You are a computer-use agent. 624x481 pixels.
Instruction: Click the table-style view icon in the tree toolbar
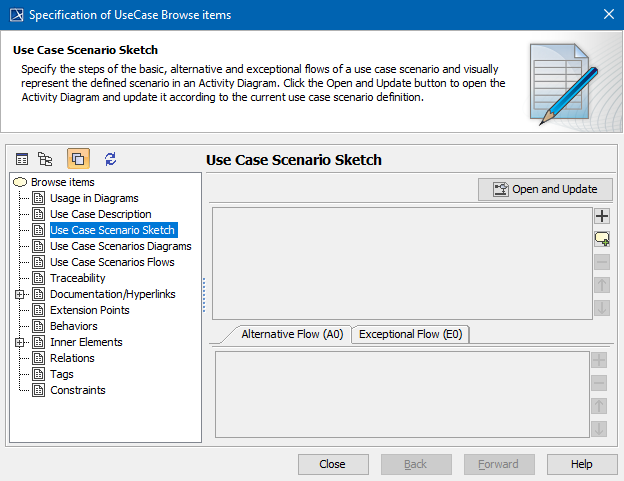coord(22,159)
